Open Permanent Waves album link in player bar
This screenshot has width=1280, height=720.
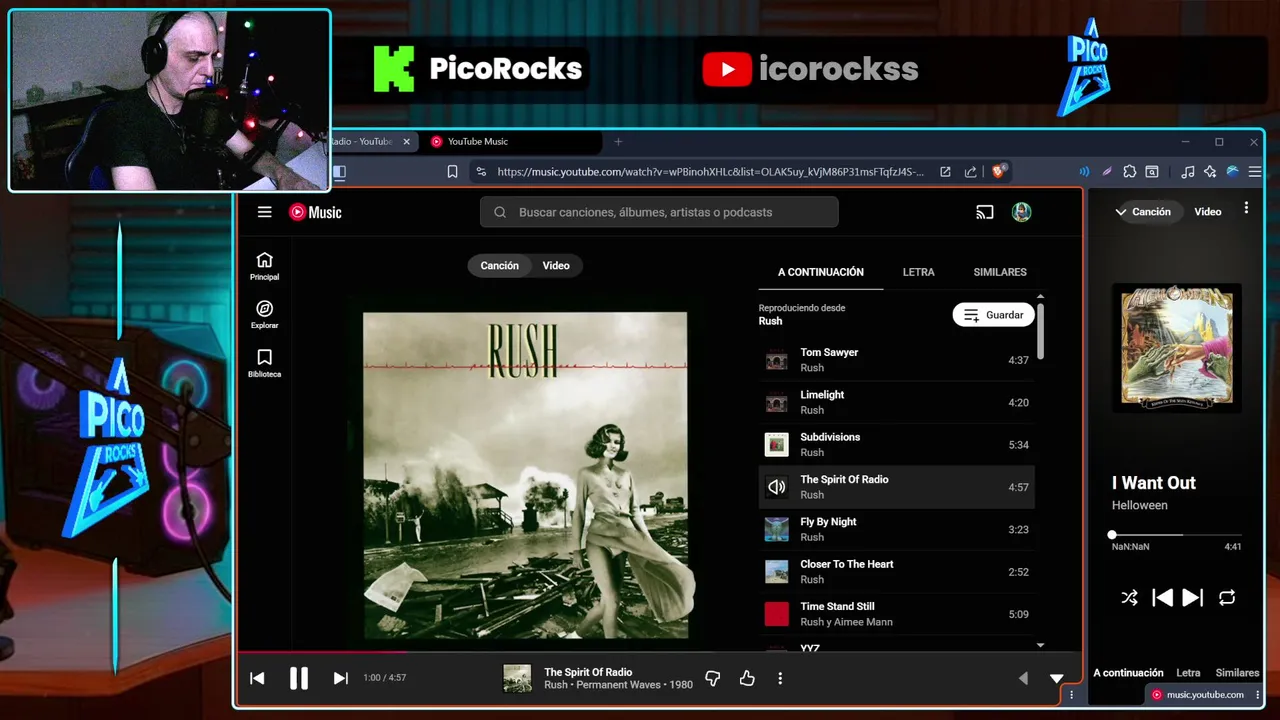coord(620,685)
